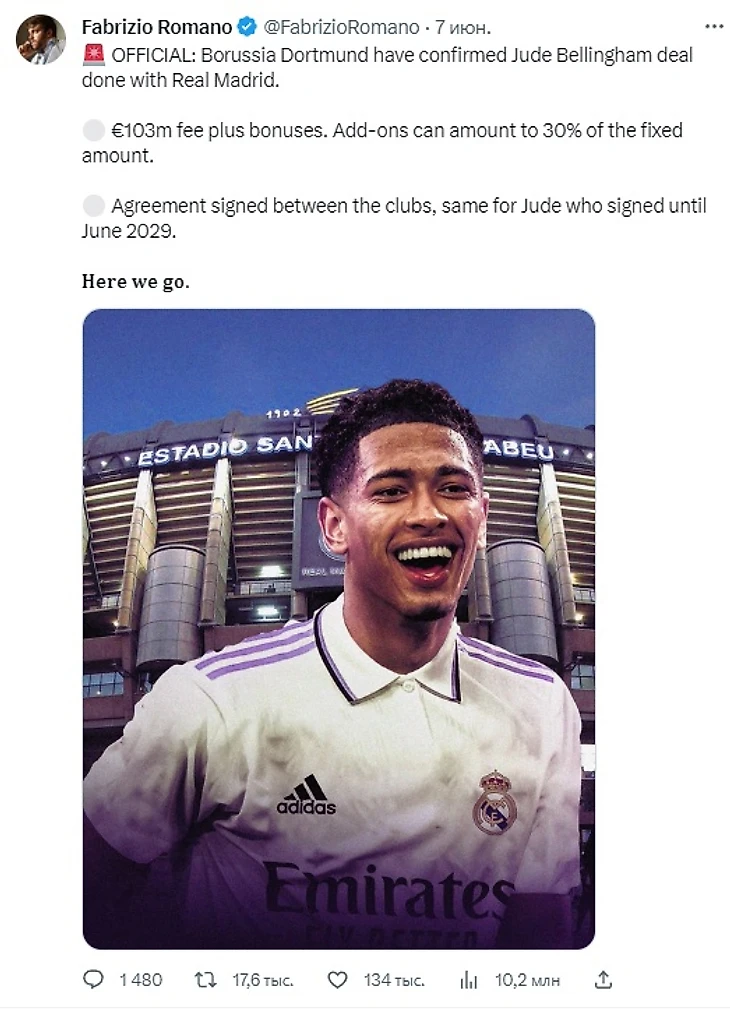Like the tweet with the heart icon
Image resolution: width=730 pixels, height=1009 pixels.
coord(337,980)
